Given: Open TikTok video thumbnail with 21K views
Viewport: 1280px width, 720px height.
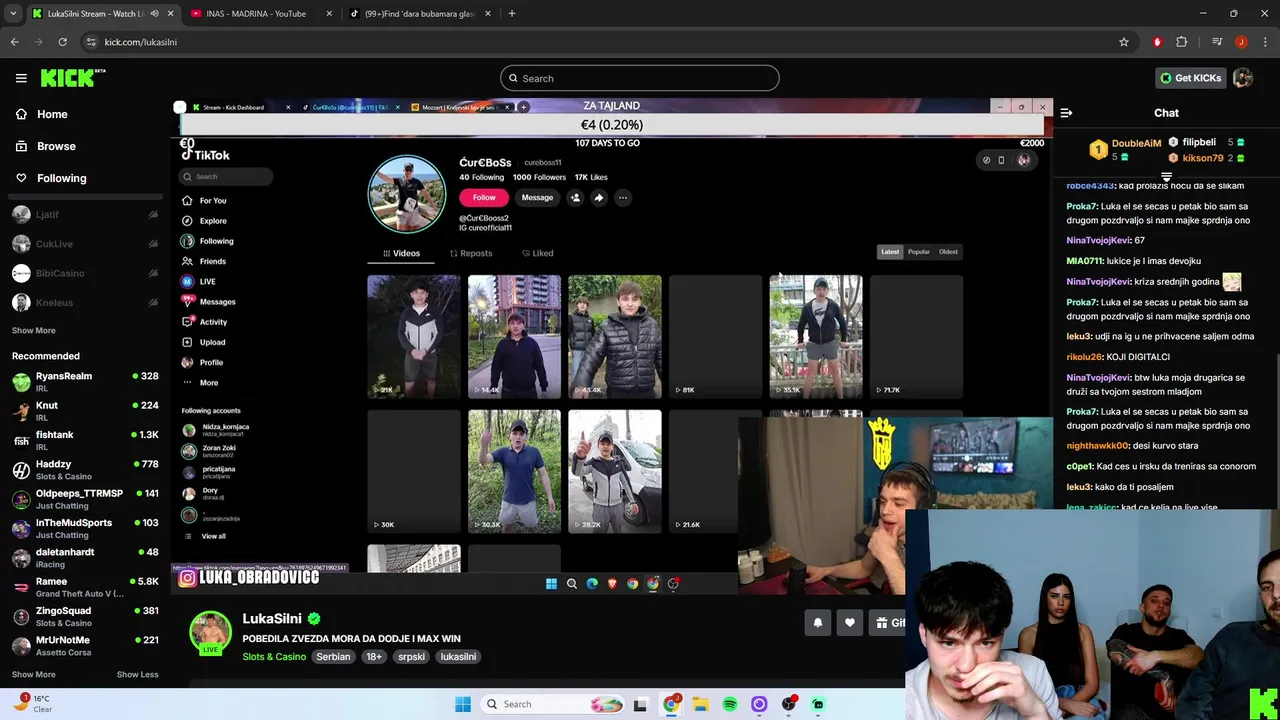Looking at the screenshot, I should coord(414,336).
